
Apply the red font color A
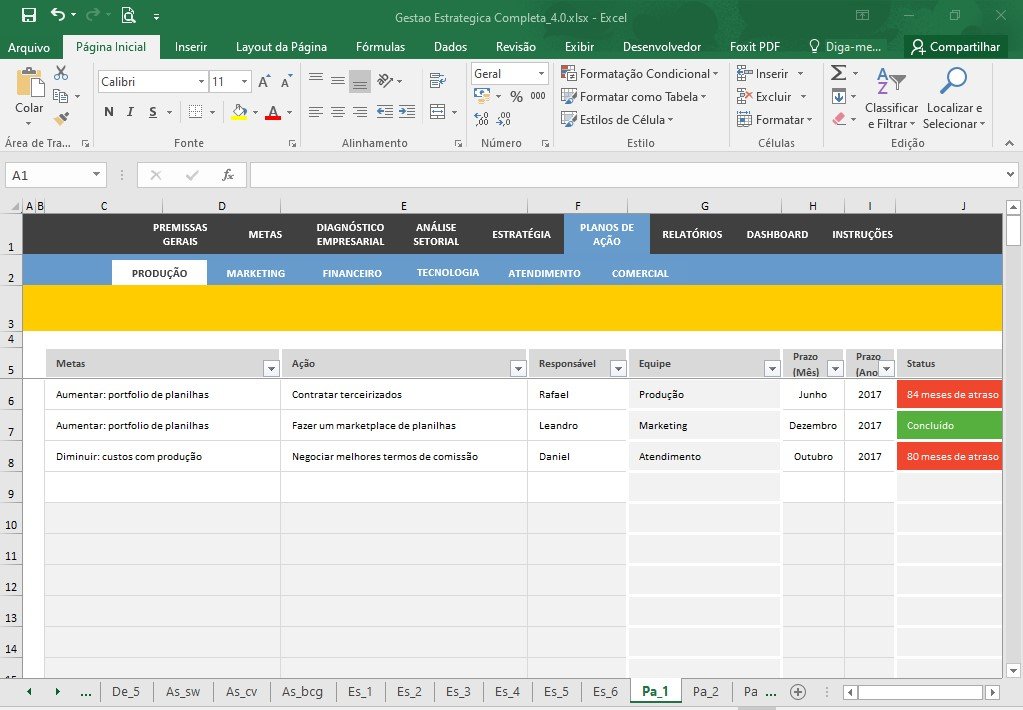[273, 112]
